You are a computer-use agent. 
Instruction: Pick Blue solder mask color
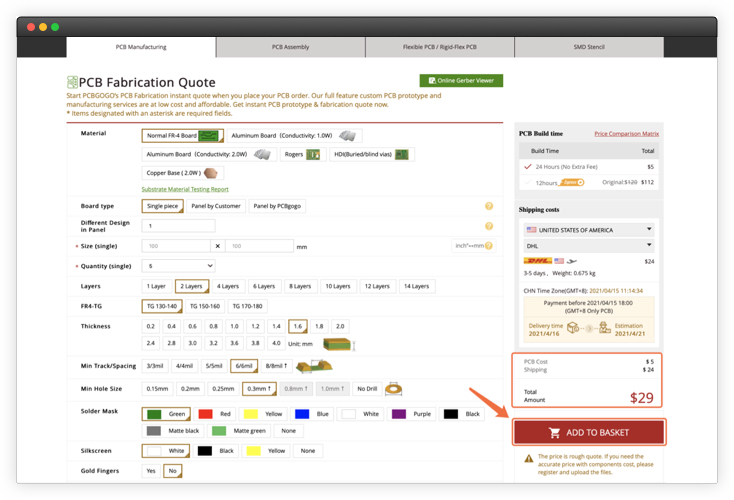(x=312, y=414)
